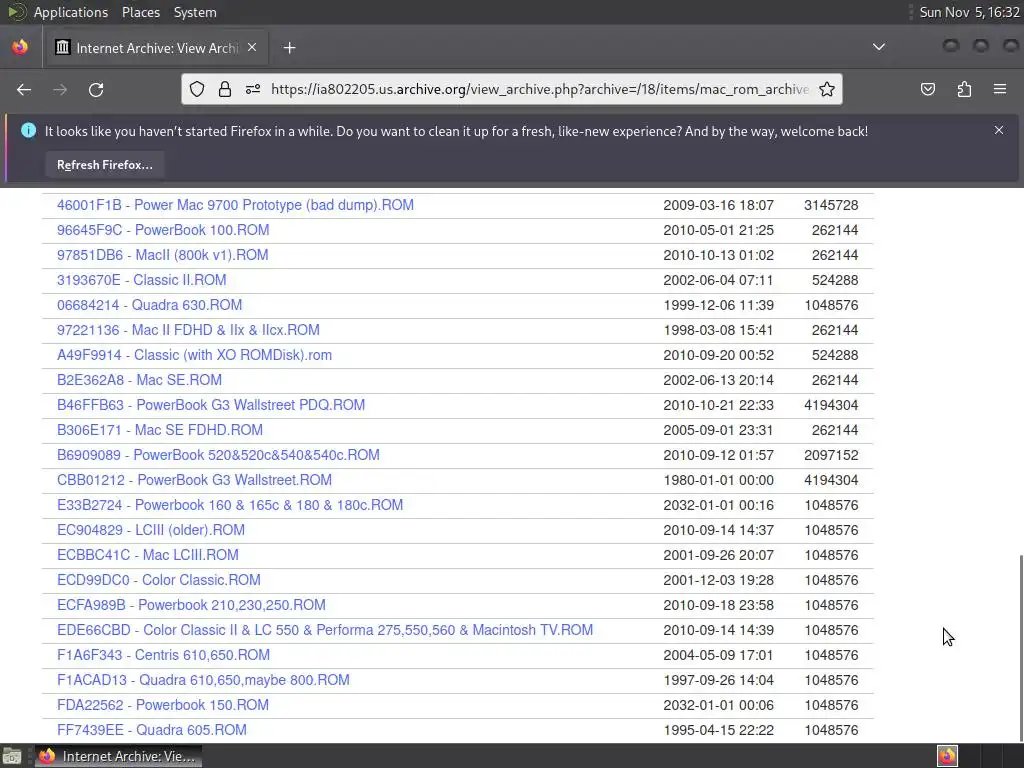
Task: Select Internet Archive window in taskbar
Action: pos(118,756)
